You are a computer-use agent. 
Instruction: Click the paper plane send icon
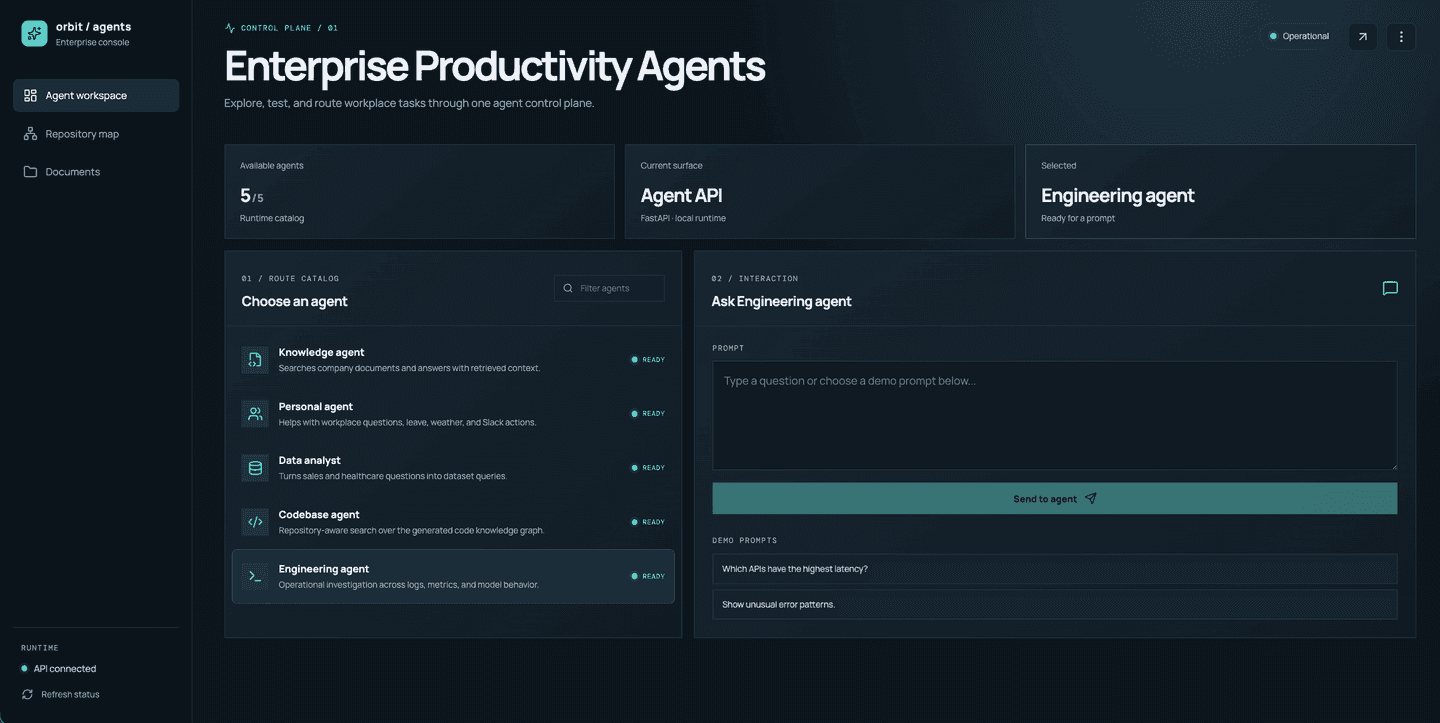click(x=1091, y=498)
